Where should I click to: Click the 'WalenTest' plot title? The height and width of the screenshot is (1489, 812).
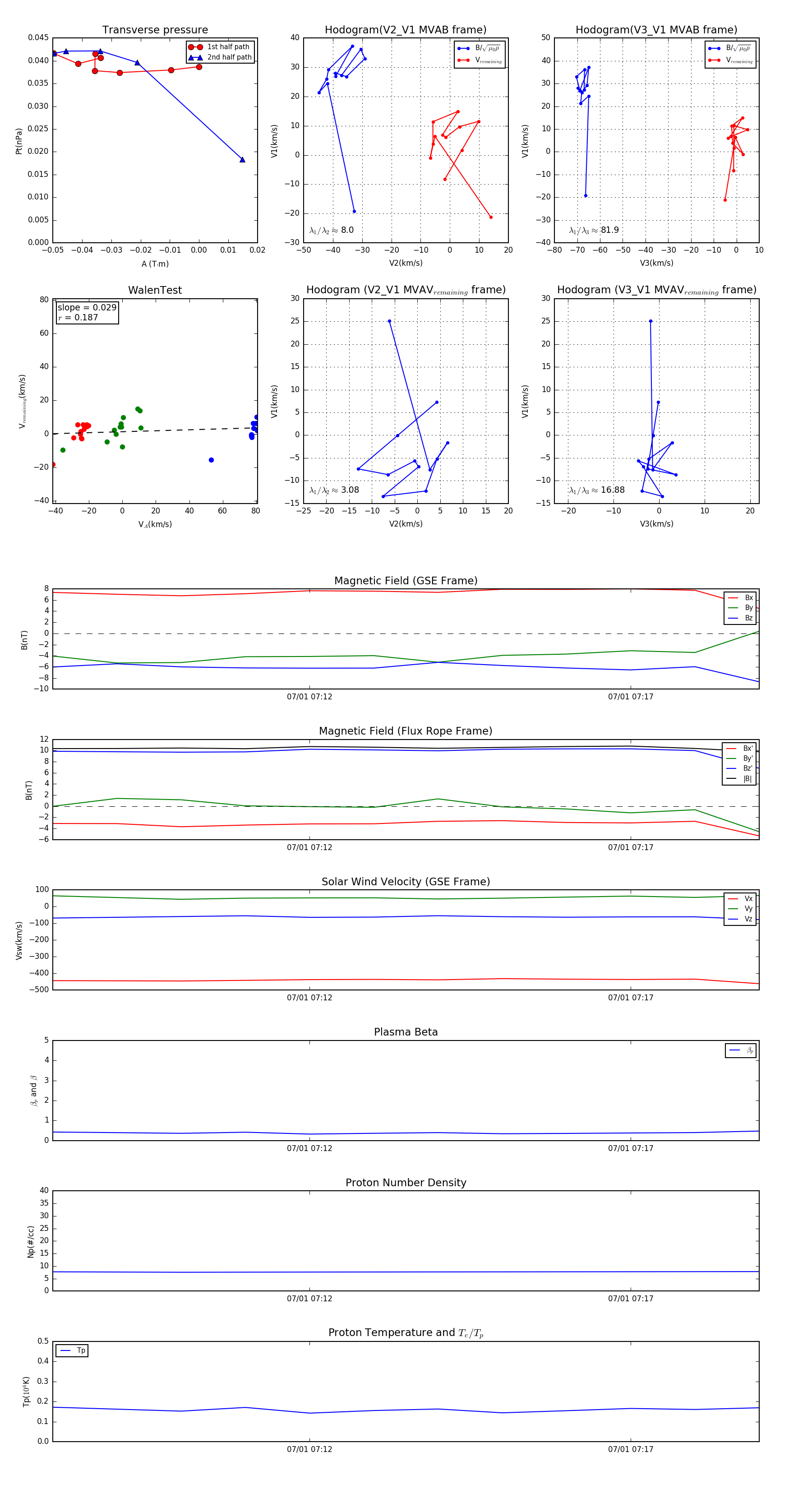[155, 290]
